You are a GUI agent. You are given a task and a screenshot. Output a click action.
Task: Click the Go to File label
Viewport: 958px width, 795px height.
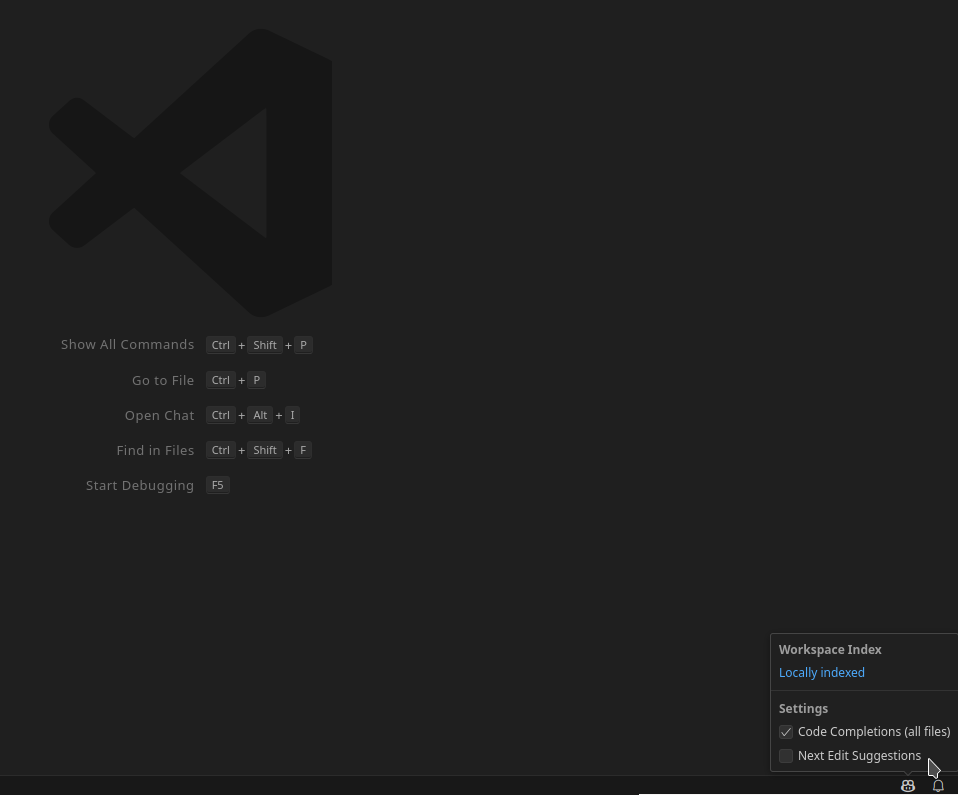click(x=162, y=380)
